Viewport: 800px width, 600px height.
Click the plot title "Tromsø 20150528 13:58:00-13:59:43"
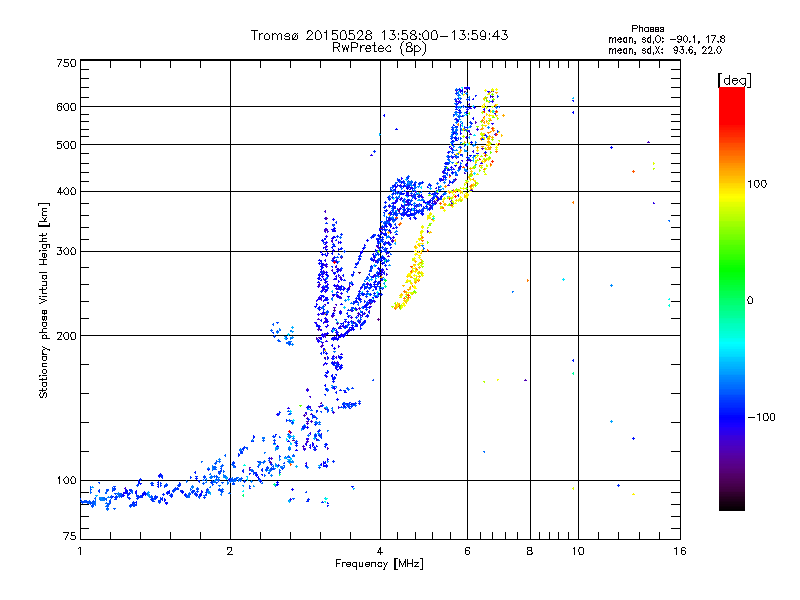(379, 35)
